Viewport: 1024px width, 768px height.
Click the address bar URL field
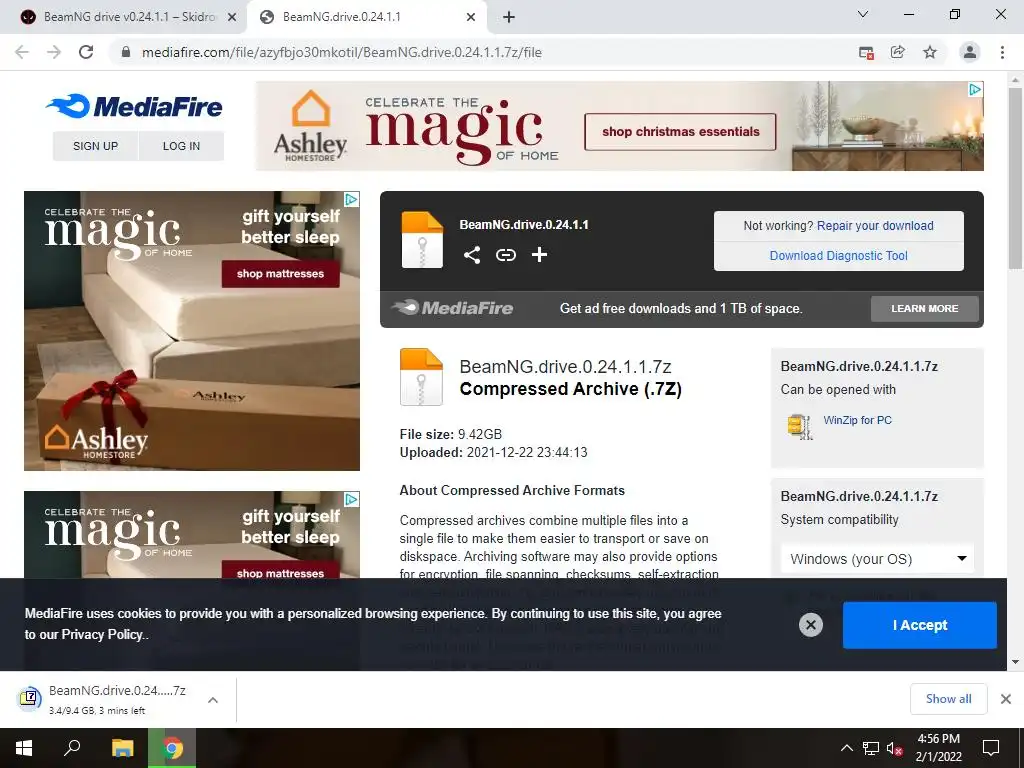[483, 52]
